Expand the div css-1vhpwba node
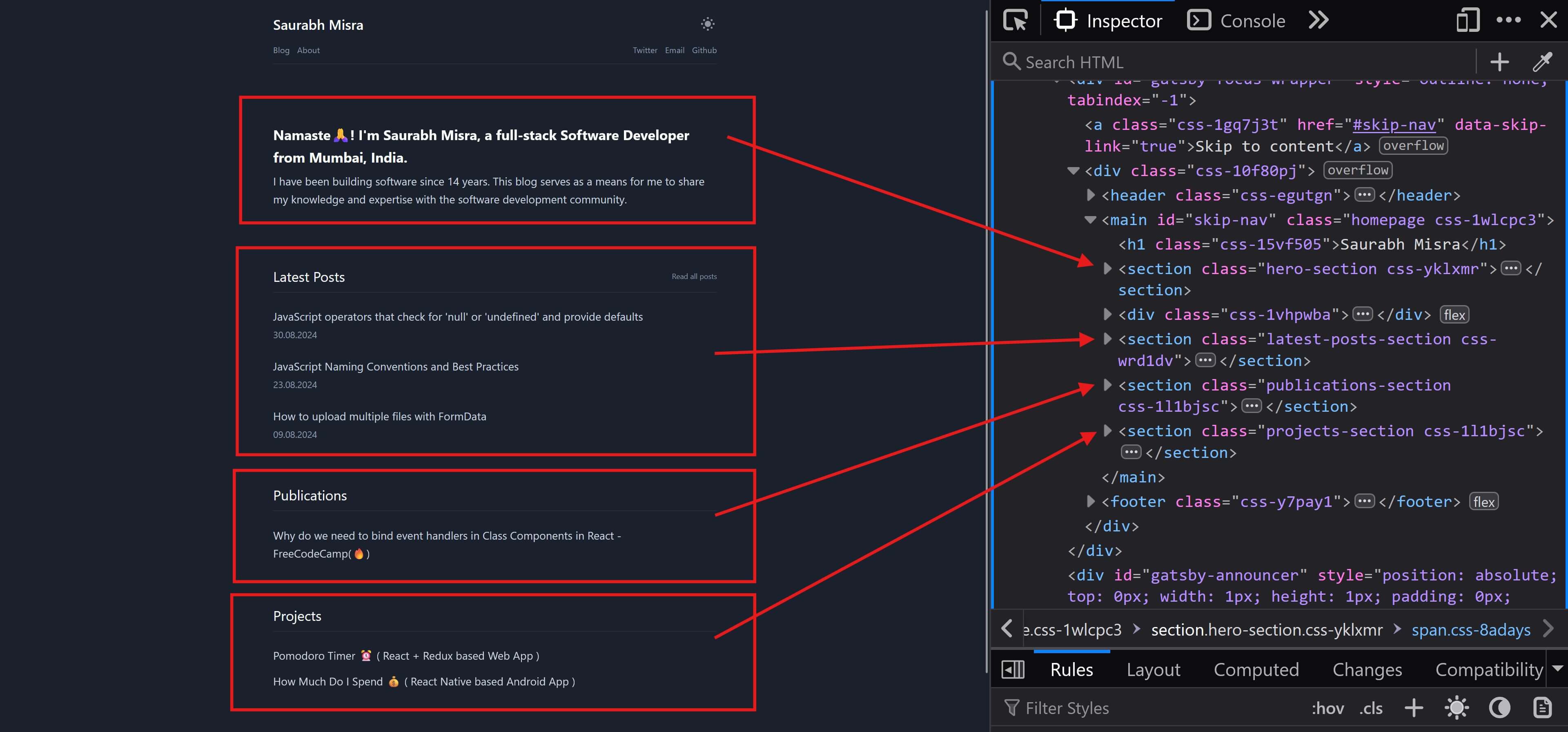Screen dimensions: 1568x732 (x=1108, y=314)
